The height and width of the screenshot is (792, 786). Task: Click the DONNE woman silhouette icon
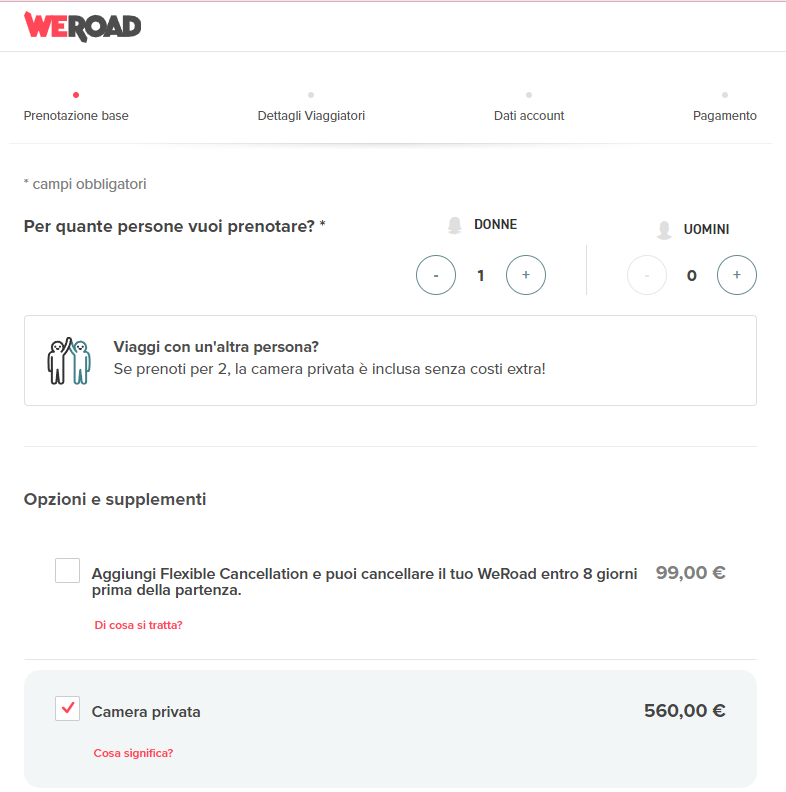[x=455, y=225]
